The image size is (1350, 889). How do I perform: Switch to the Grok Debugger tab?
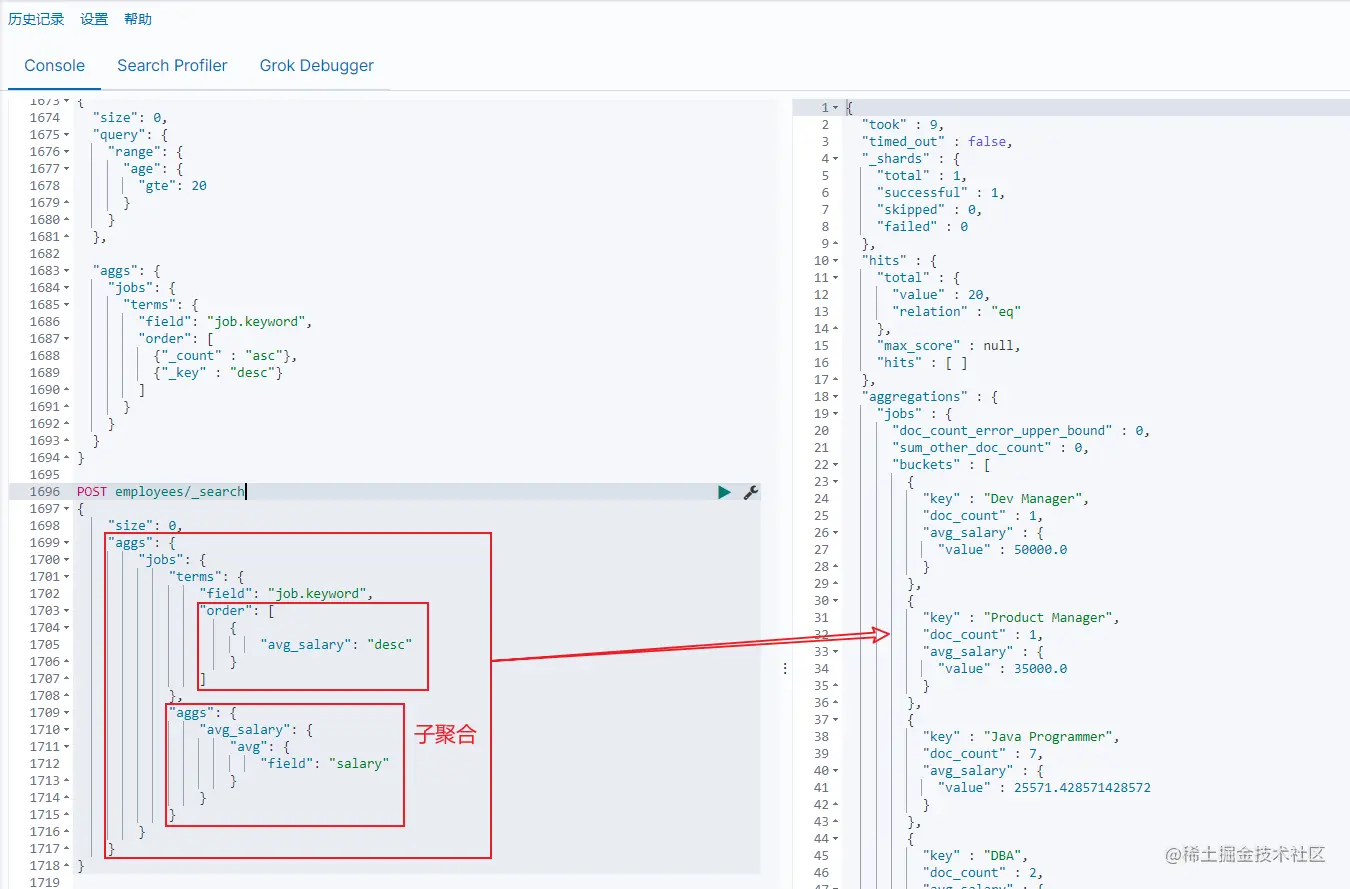(x=317, y=66)
